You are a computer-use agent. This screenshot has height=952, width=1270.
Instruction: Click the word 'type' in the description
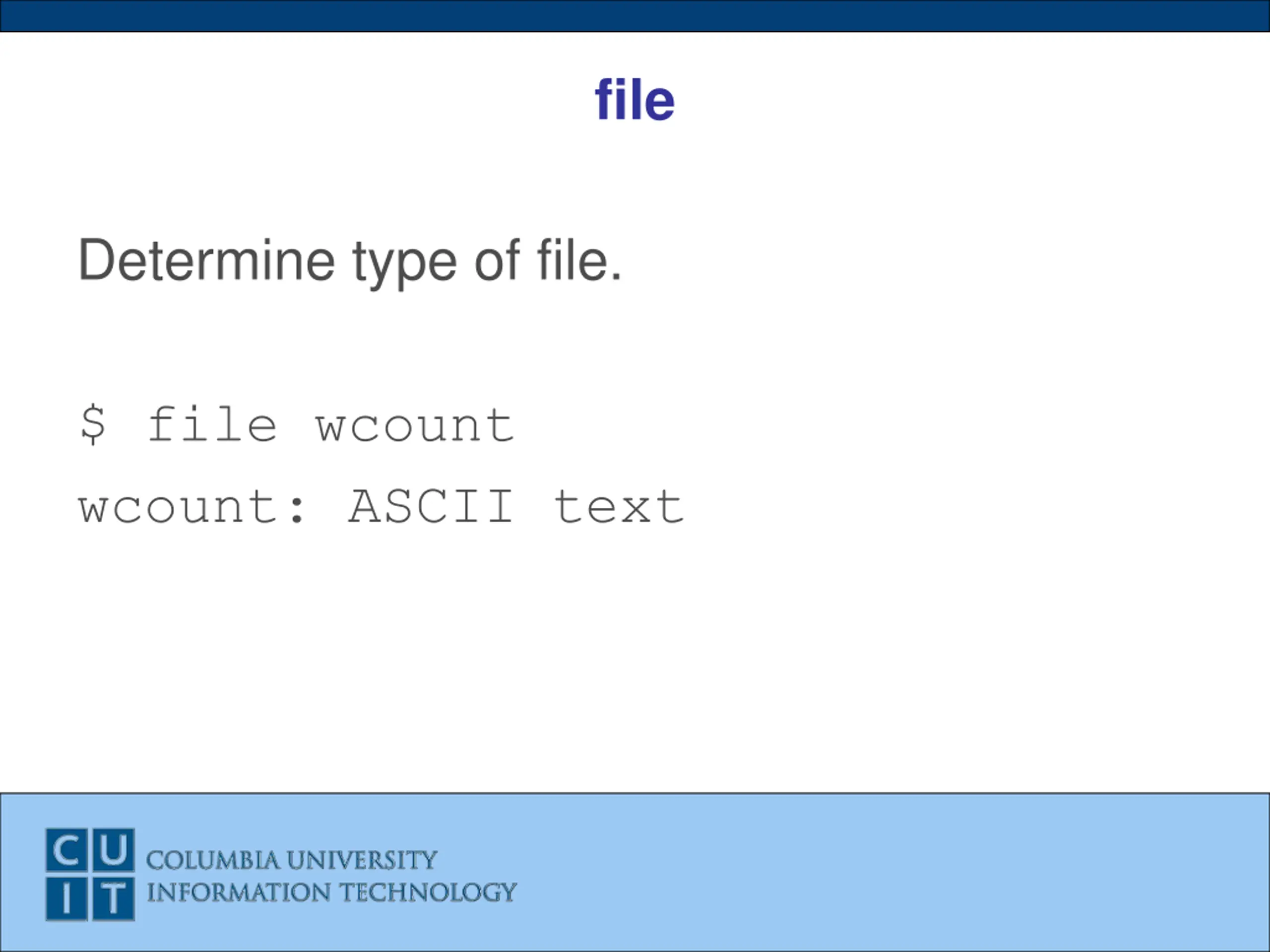[405, 263]
